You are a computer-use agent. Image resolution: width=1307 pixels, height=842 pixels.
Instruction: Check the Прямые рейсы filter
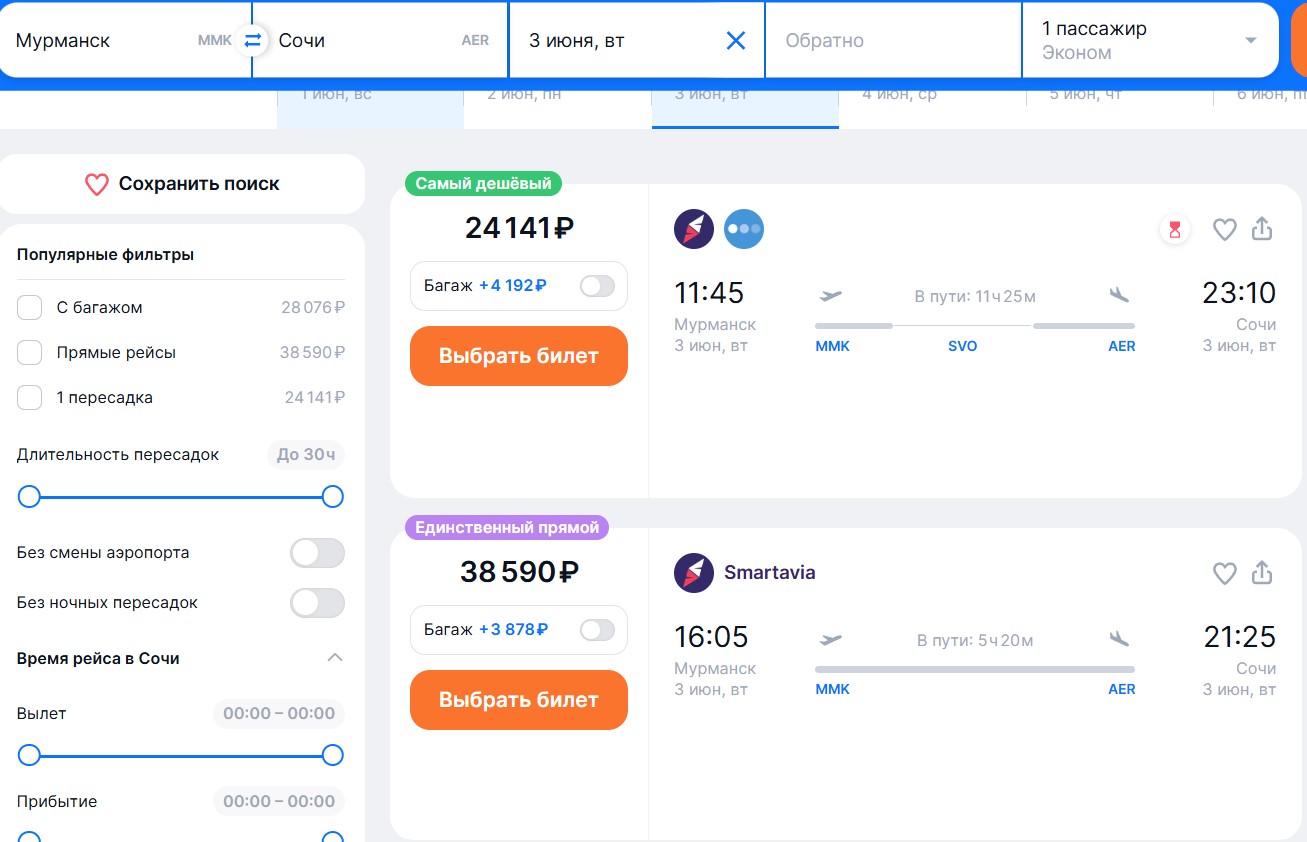pos(30,353)
